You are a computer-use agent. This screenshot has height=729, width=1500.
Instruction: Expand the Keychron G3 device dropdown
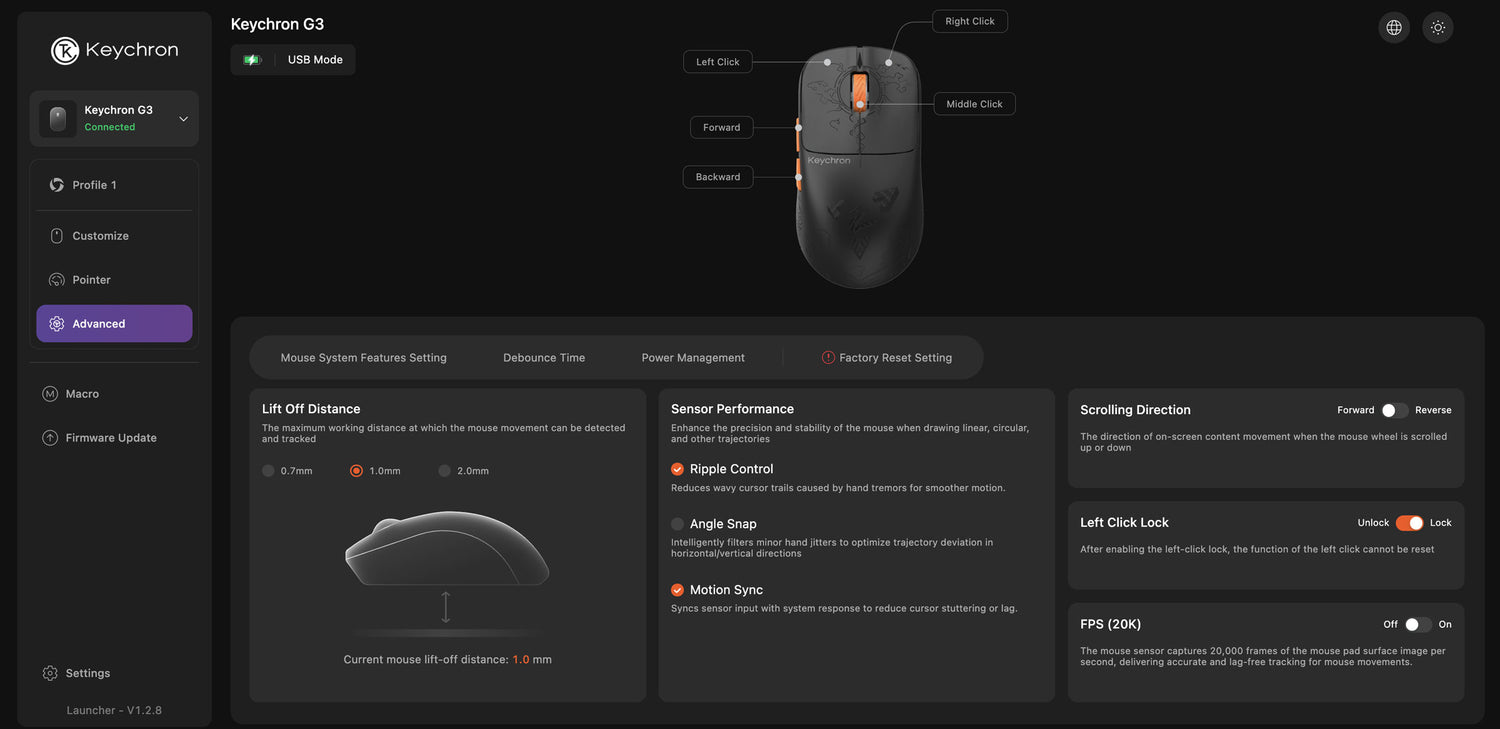(183, 119)
